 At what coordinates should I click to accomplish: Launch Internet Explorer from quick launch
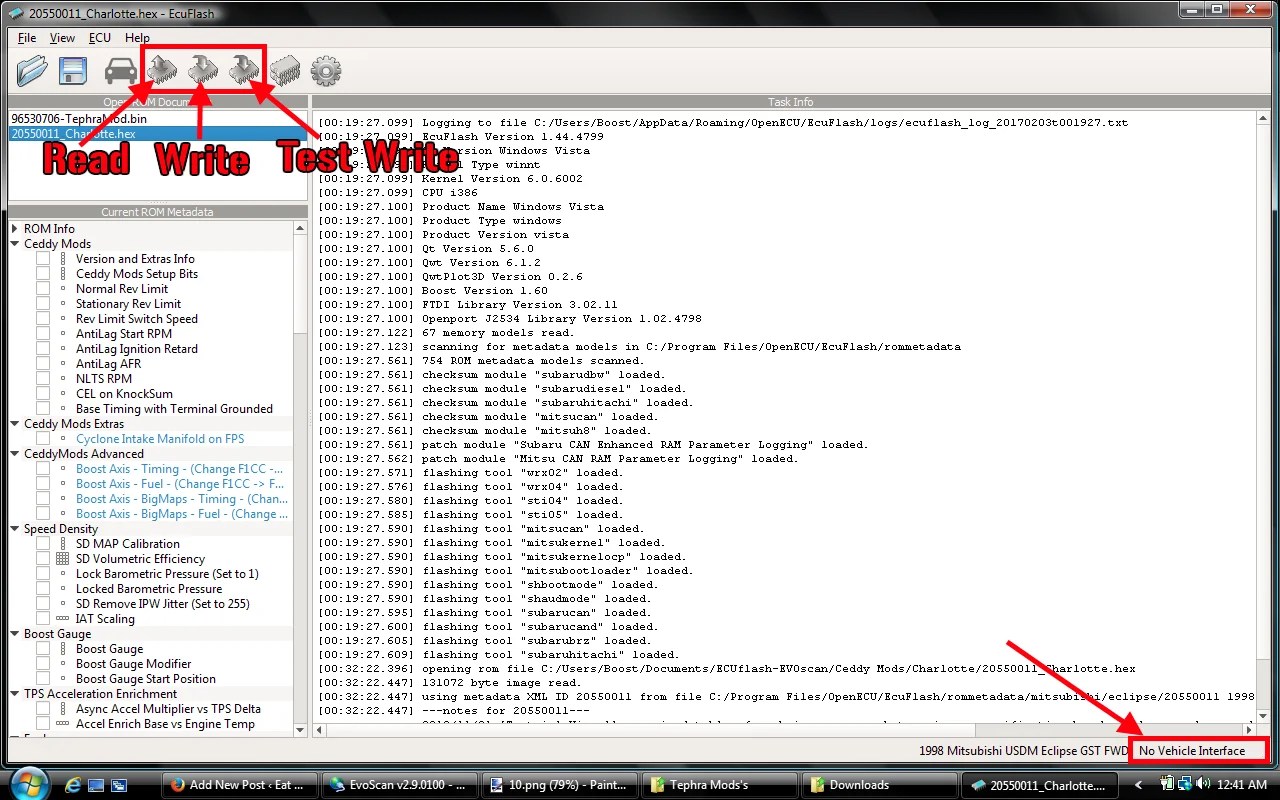point(73,785)
